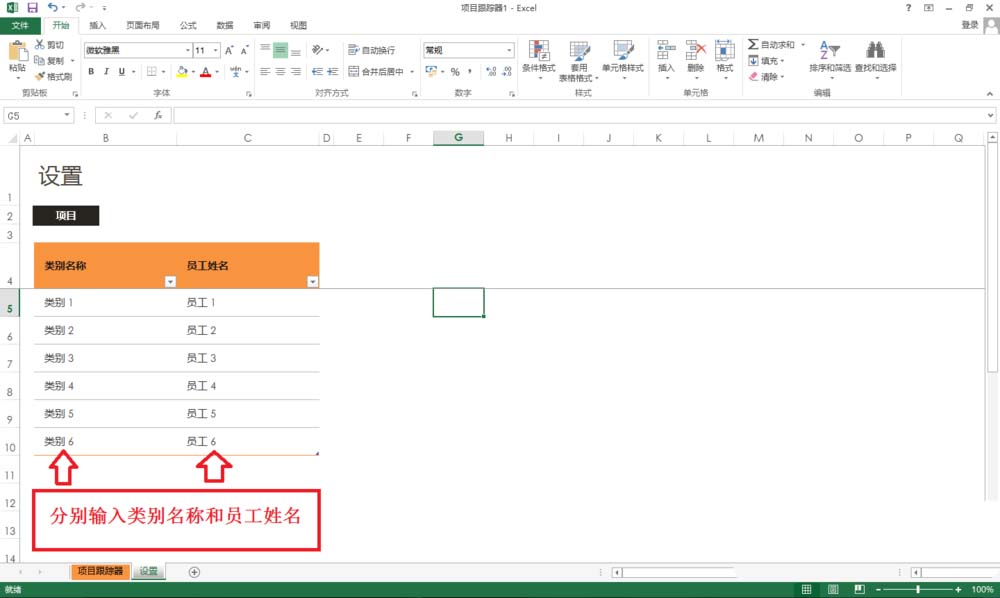Open the filter dropdown on 类别名称 column

coord(170,282)
